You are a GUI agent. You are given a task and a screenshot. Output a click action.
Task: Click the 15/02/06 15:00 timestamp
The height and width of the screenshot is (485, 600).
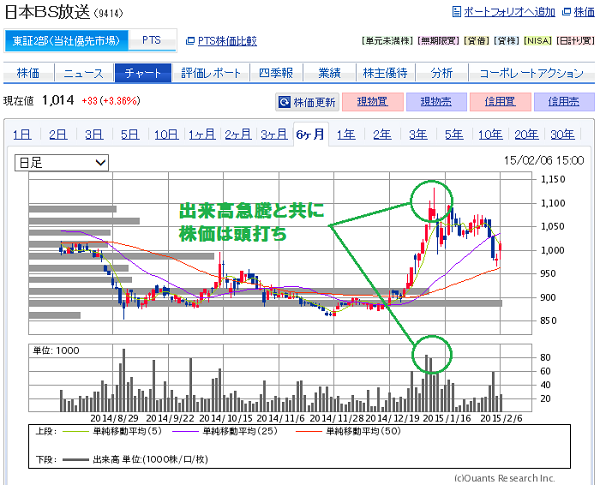pyautogui.click(x=544, y=160)
